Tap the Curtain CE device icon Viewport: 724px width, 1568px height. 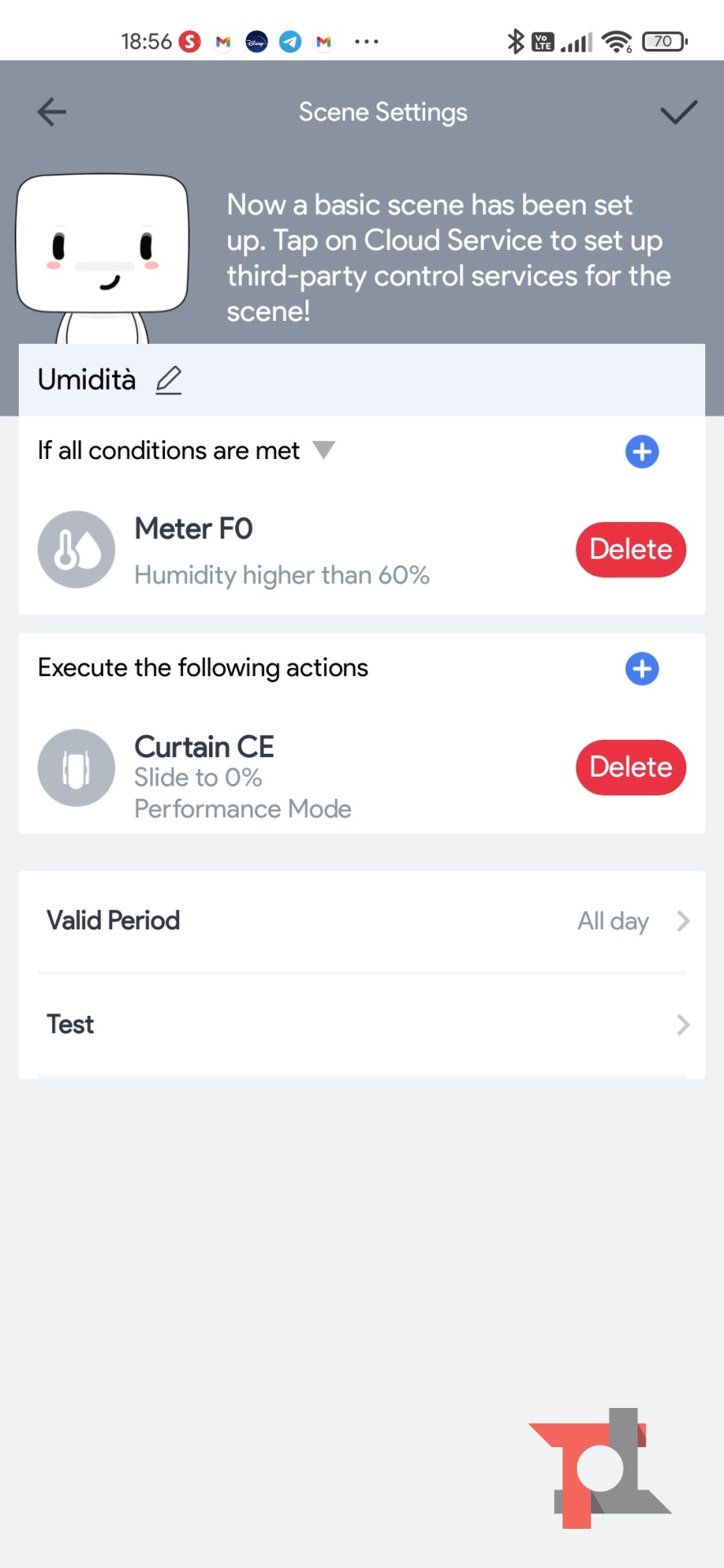coord(76,768)
